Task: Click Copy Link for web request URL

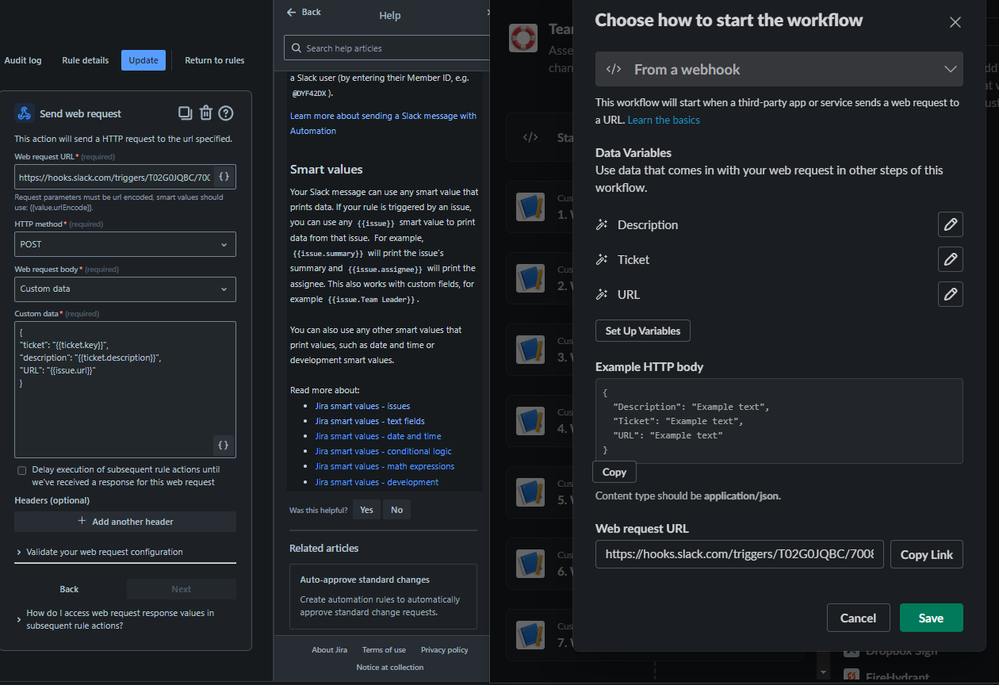Action: pyautogui.click(x=926, y=554)
